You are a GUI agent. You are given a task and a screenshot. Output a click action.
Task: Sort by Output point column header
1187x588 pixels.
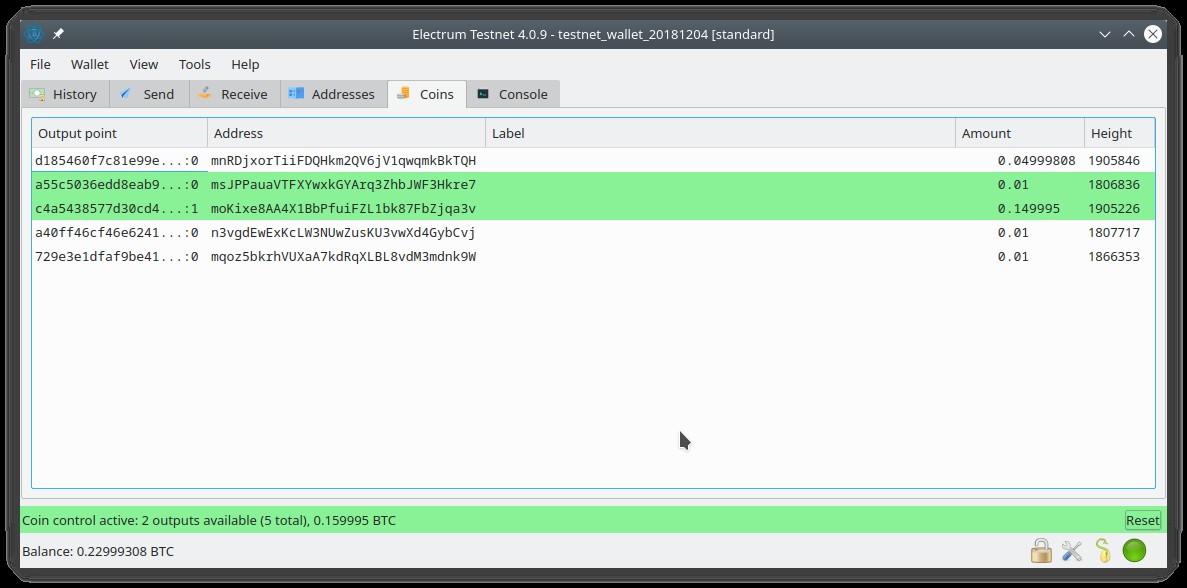(120, 133)
